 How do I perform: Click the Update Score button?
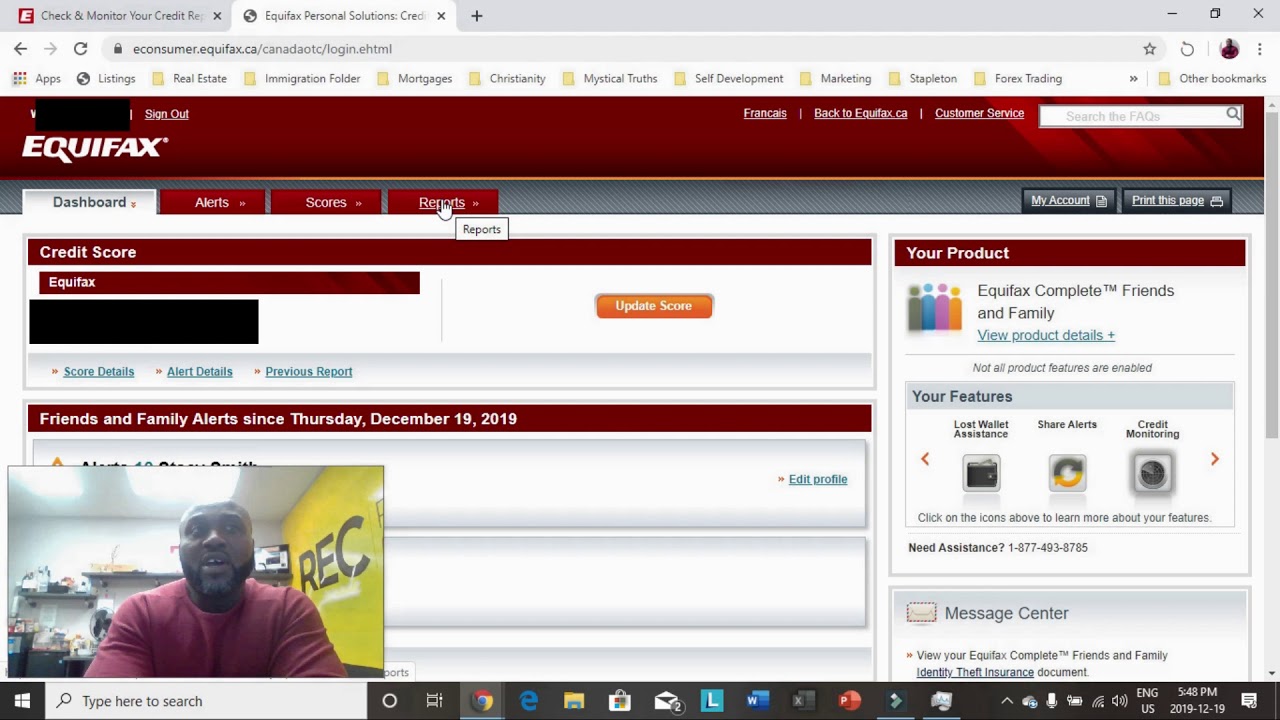[654, 306]
